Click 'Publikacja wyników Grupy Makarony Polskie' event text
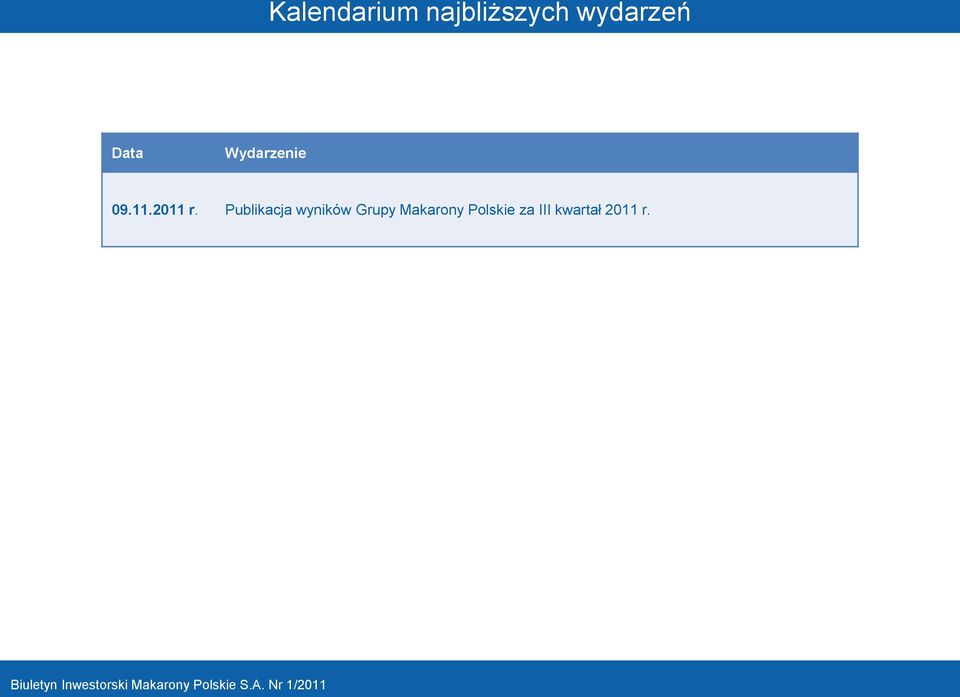 point(437,209)
